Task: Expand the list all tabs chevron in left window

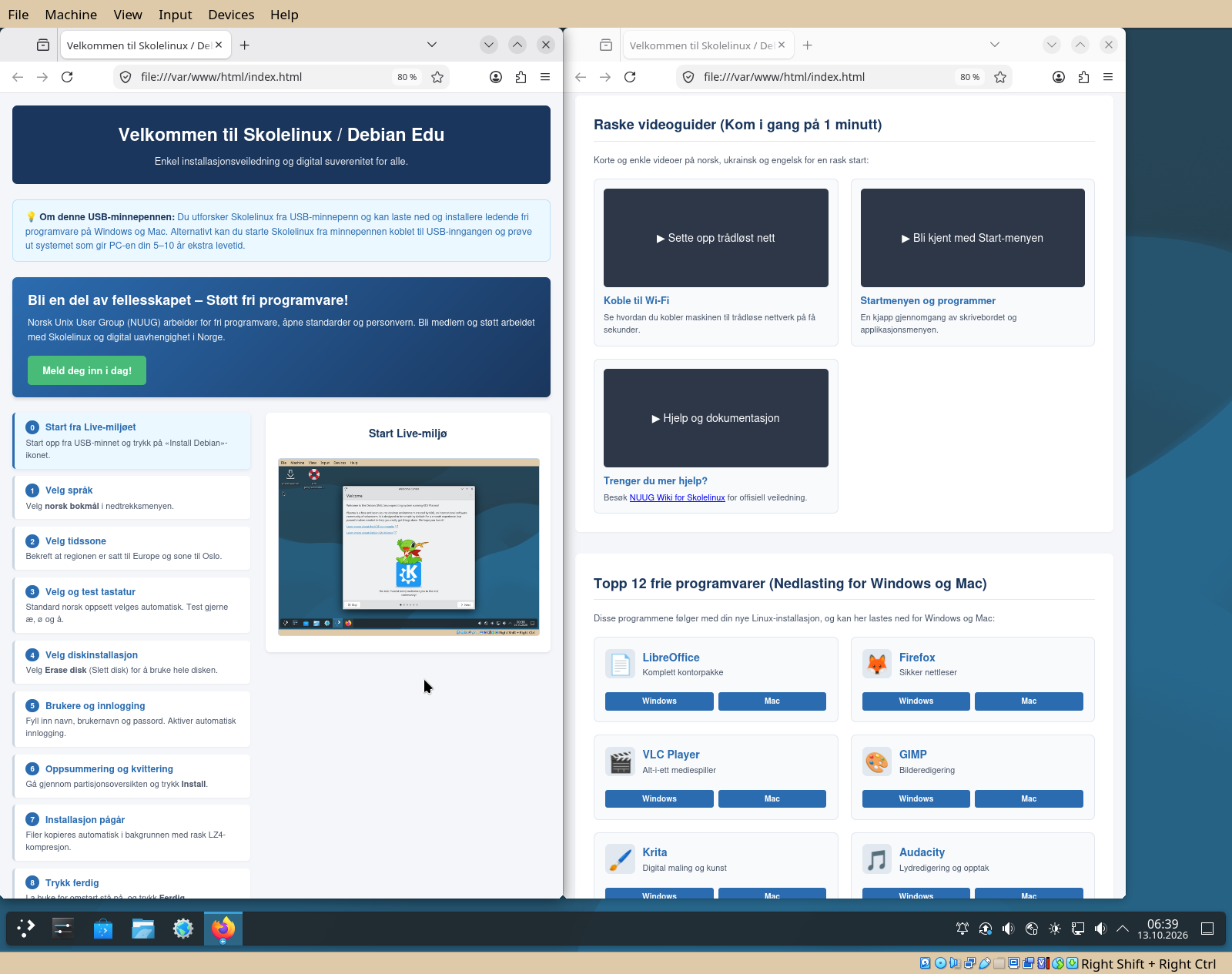Action: tap(432, 45)
